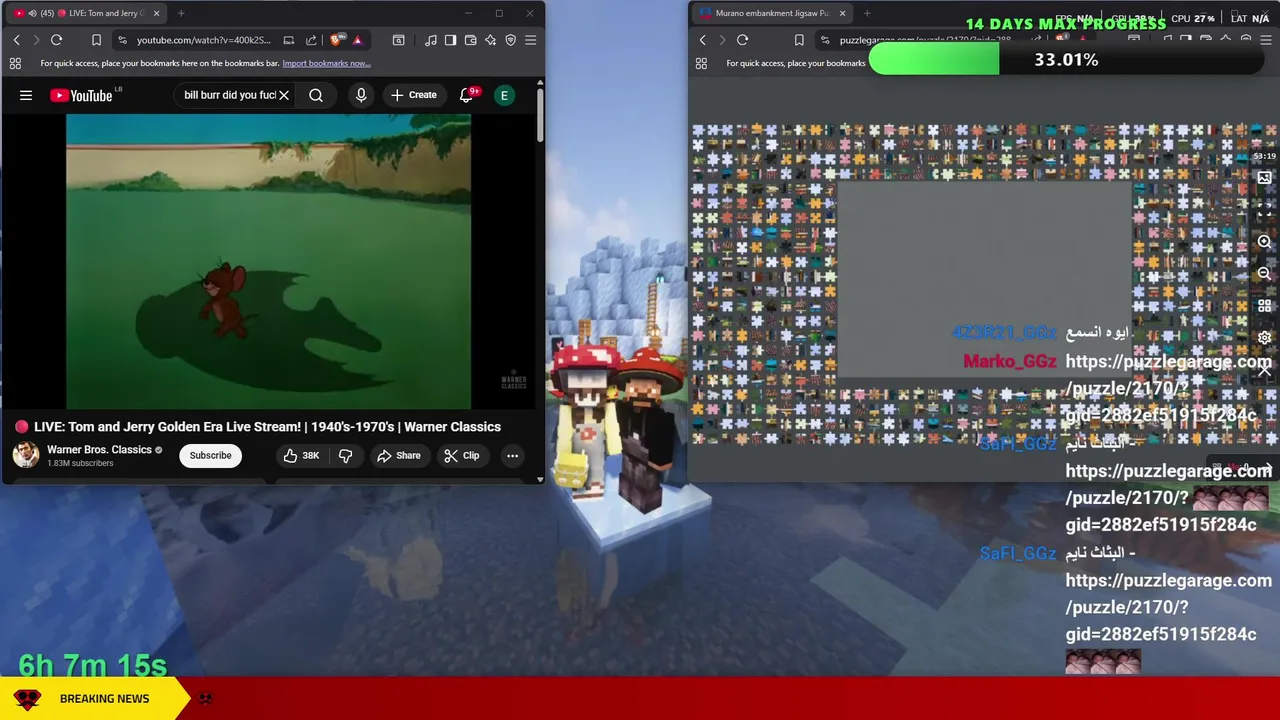The height and width of the screenshot is (720, 1280).
Task: Share the Tom and Jerry video
Action: [x=399, y=455]
